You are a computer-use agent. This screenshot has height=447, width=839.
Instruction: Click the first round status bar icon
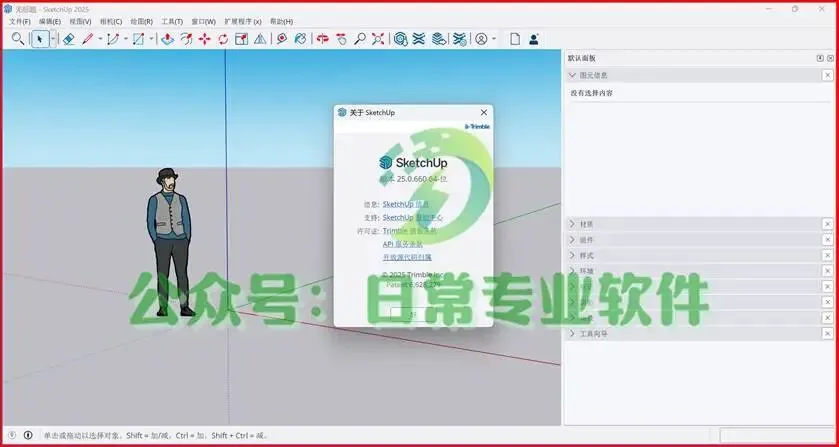12,435
